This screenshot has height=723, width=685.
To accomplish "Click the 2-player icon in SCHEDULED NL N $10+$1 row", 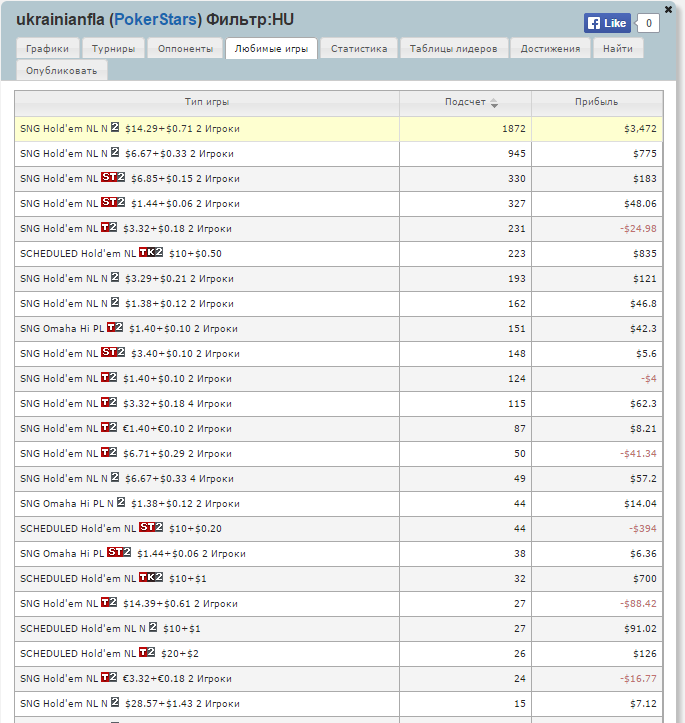I will tap(153, 627).
